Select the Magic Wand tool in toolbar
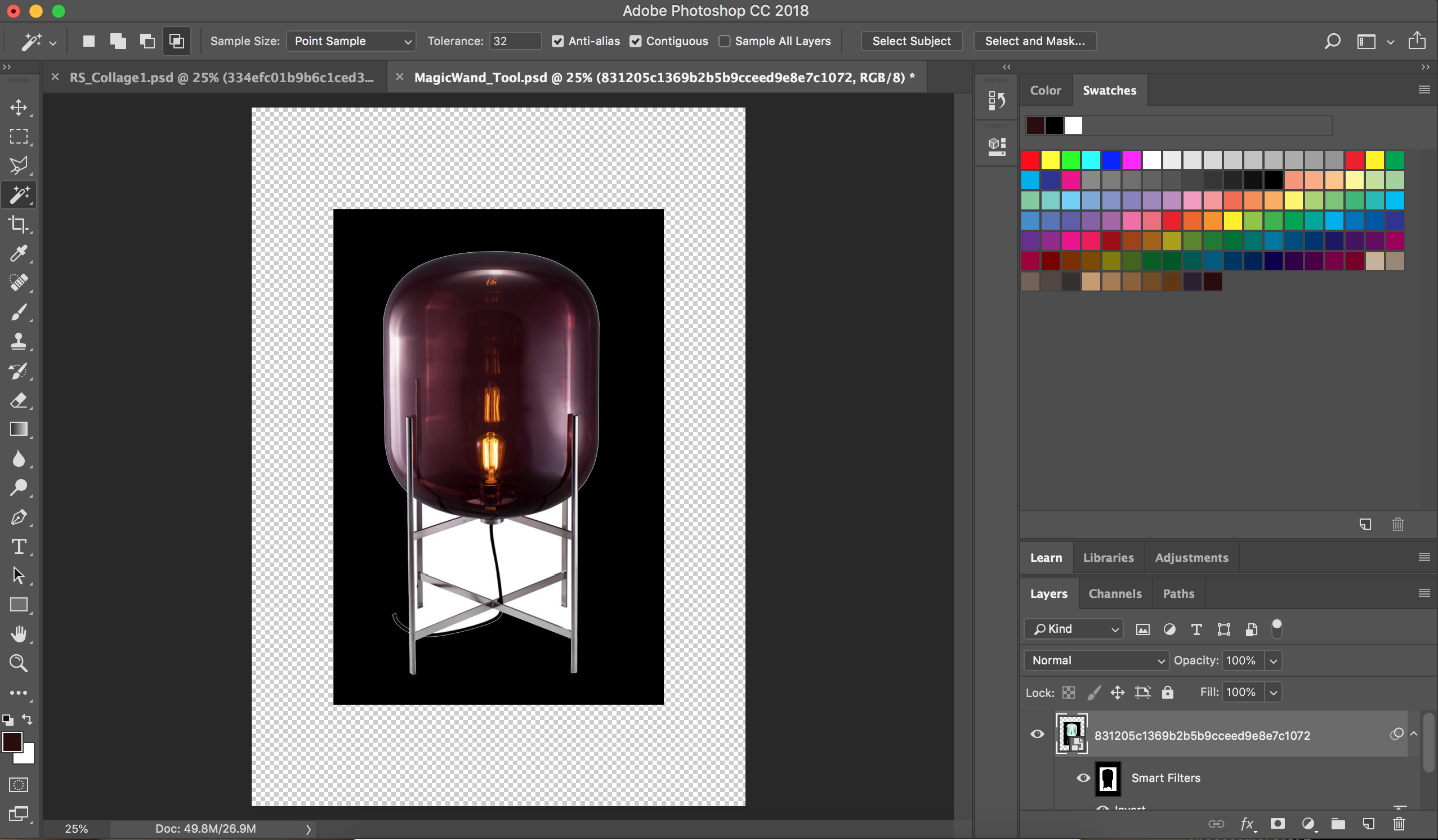Image resolution: width=1438 pixels, height=840 pixels. 19,195
